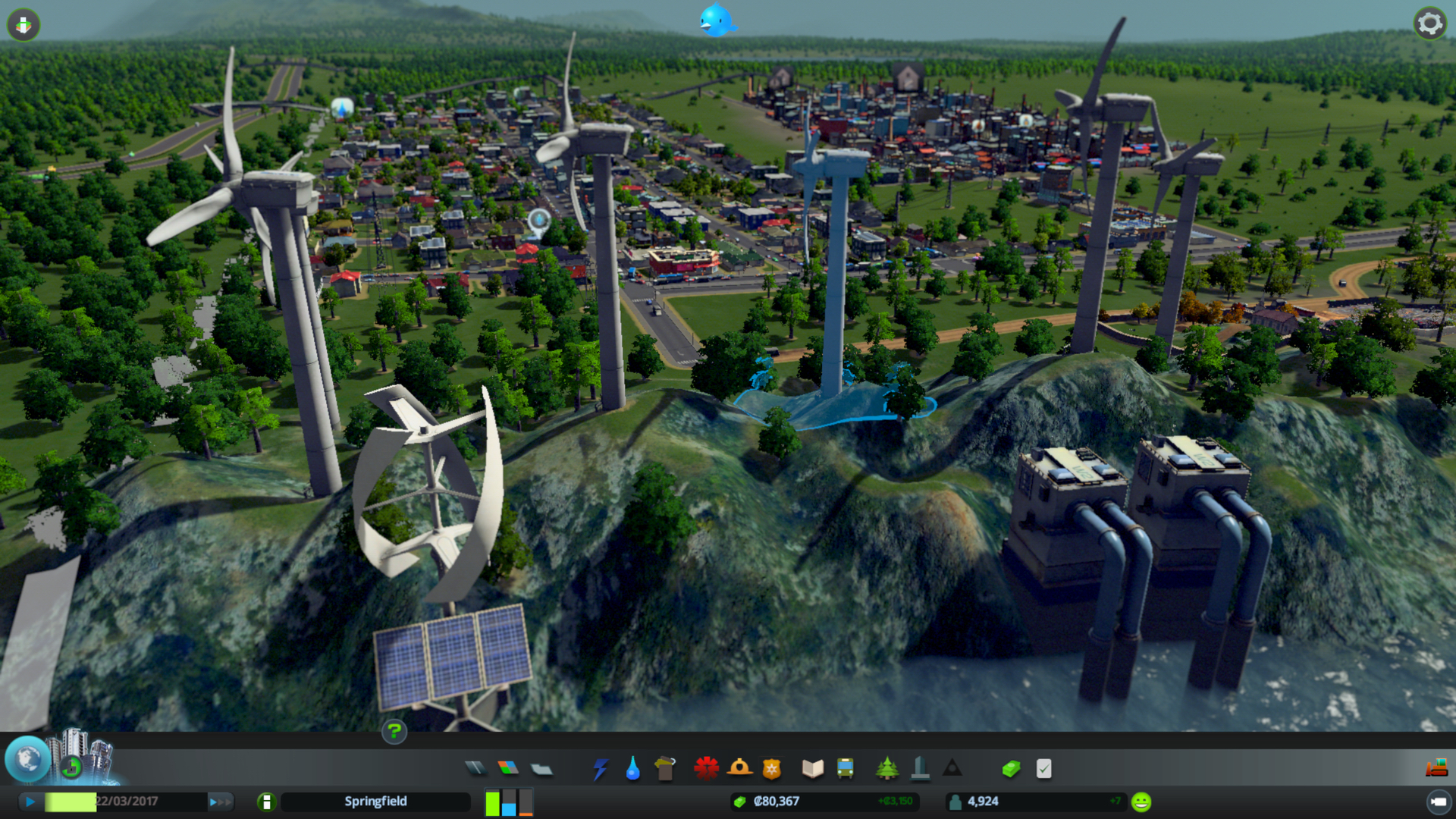1456x819 pixels.
Task: Click the population change +7 value
Action: tap(1115, 802)
